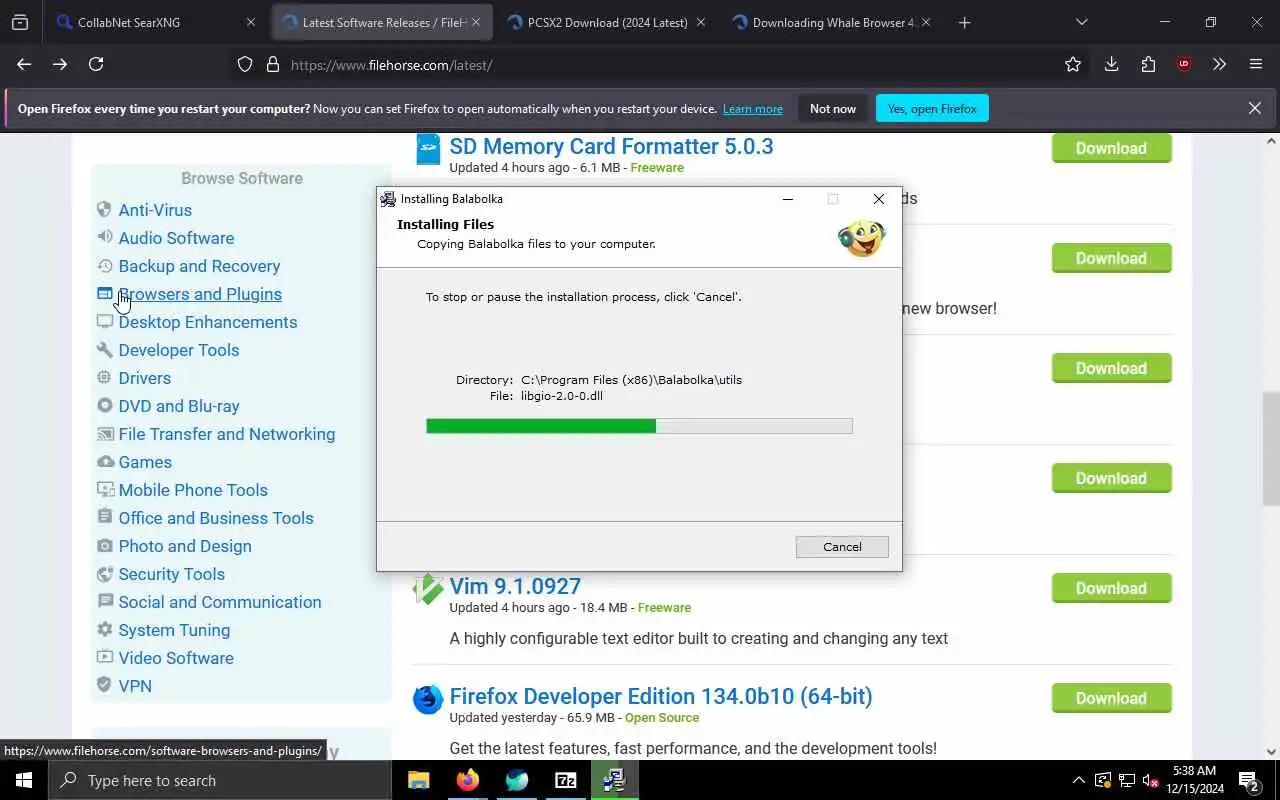Bookmark this page with the star icon
The width and height of the screenshot is (1280, 800).
pos(1073,64)
